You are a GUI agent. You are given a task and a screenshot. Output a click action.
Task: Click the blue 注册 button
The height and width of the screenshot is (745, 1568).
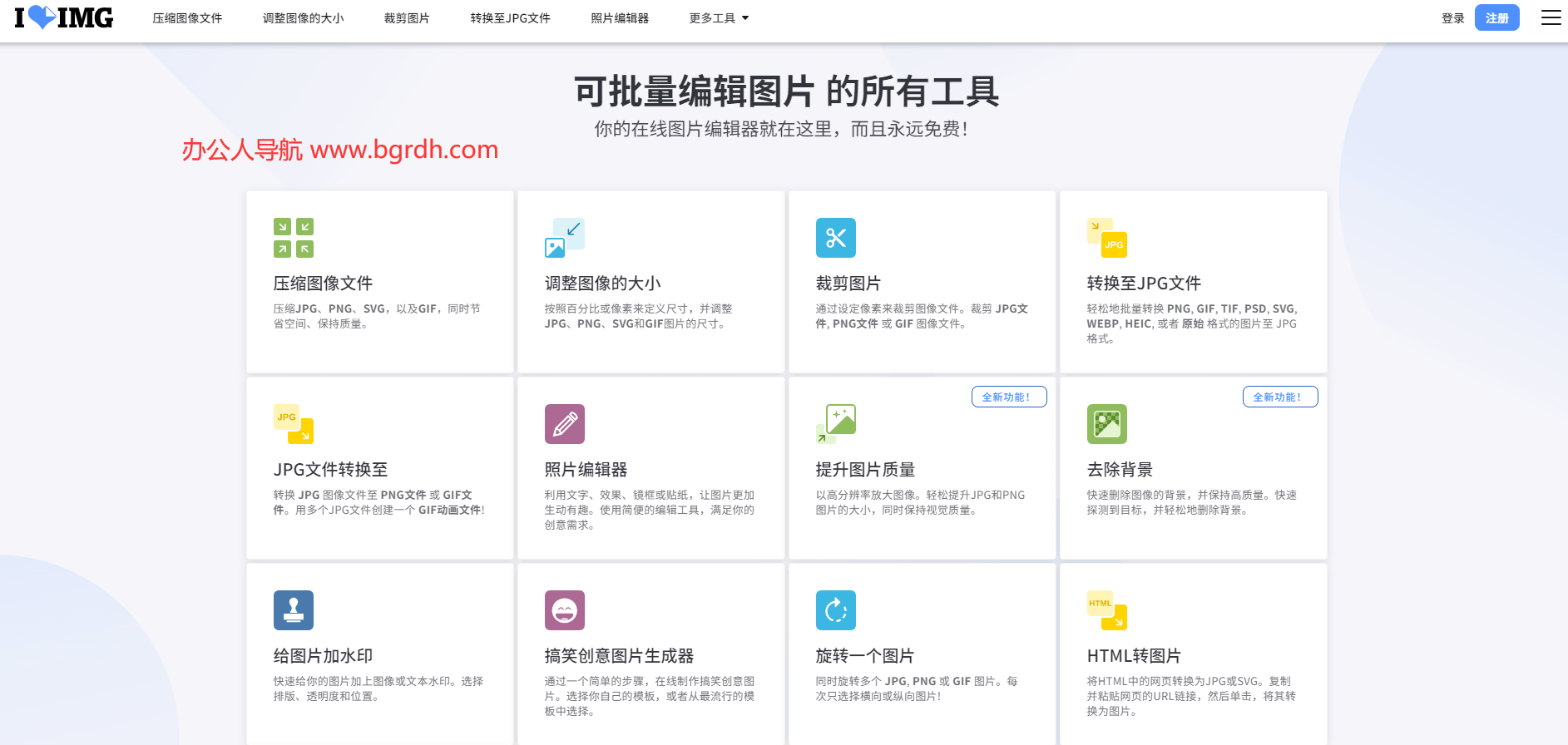pos(1496,18)
